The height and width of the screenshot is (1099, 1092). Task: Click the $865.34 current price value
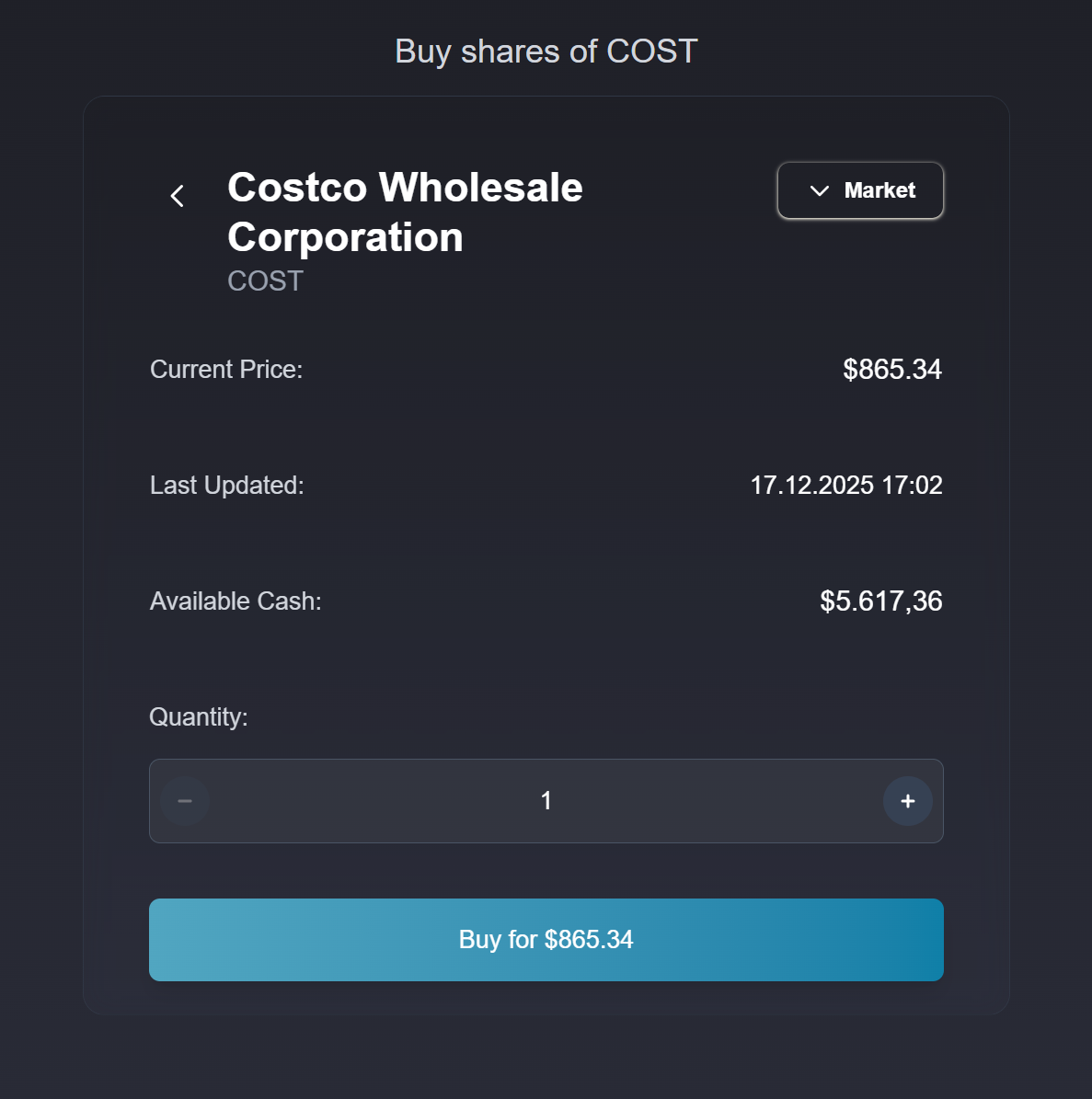pyautogui.click(x=892, y=370)
